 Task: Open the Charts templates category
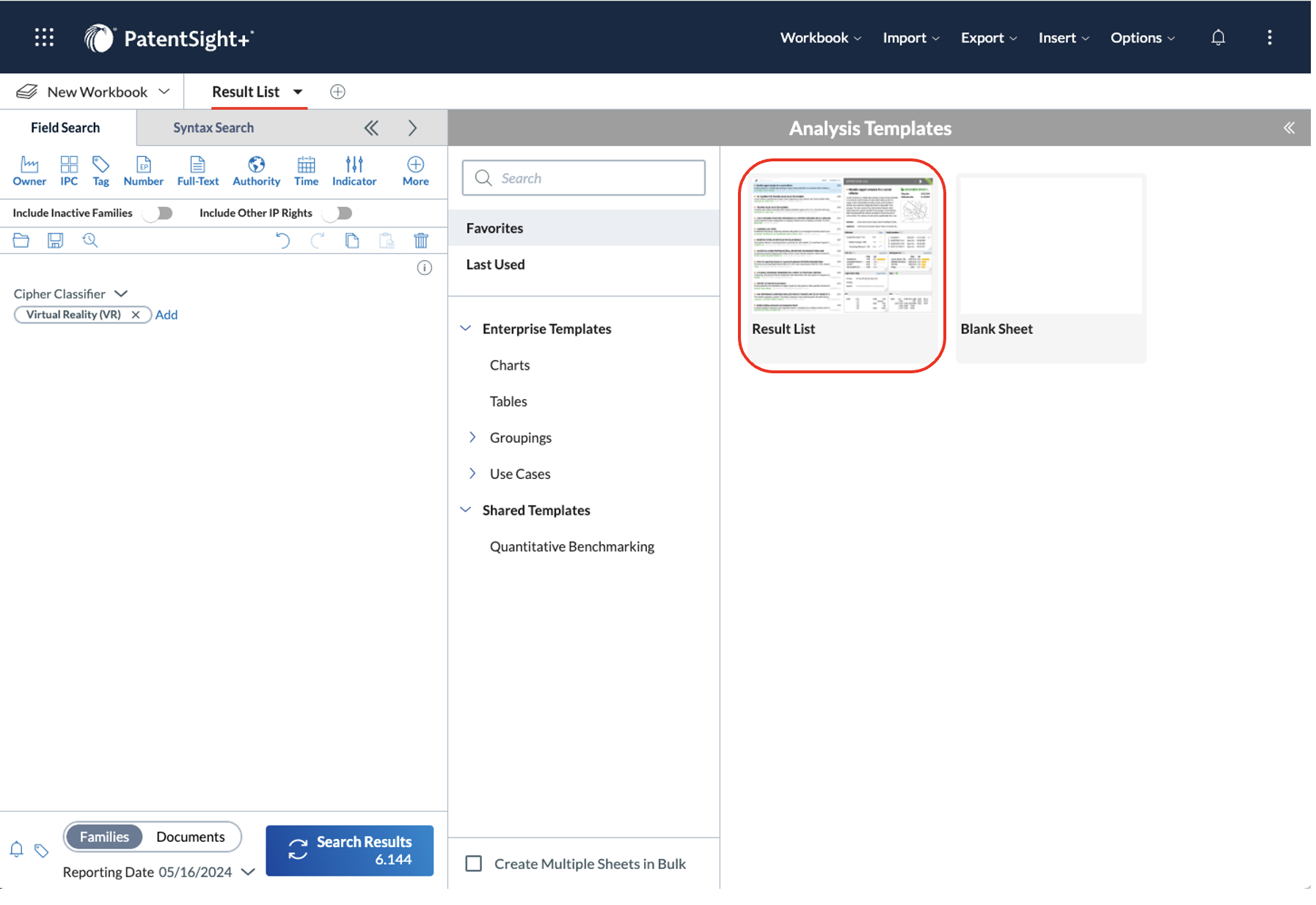[x=510, y=364]
